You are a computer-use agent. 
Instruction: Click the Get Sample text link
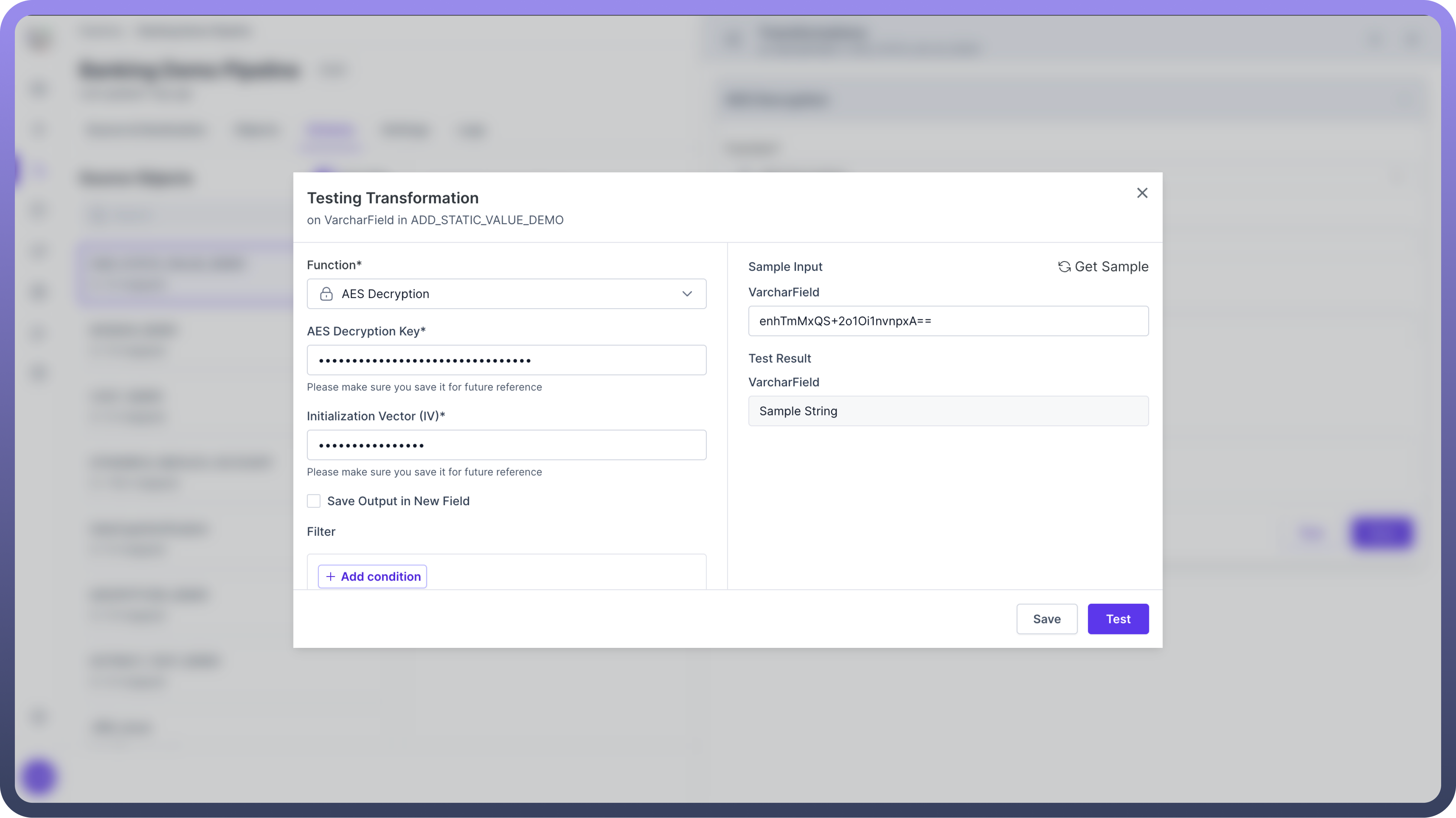click(1111, 267)
